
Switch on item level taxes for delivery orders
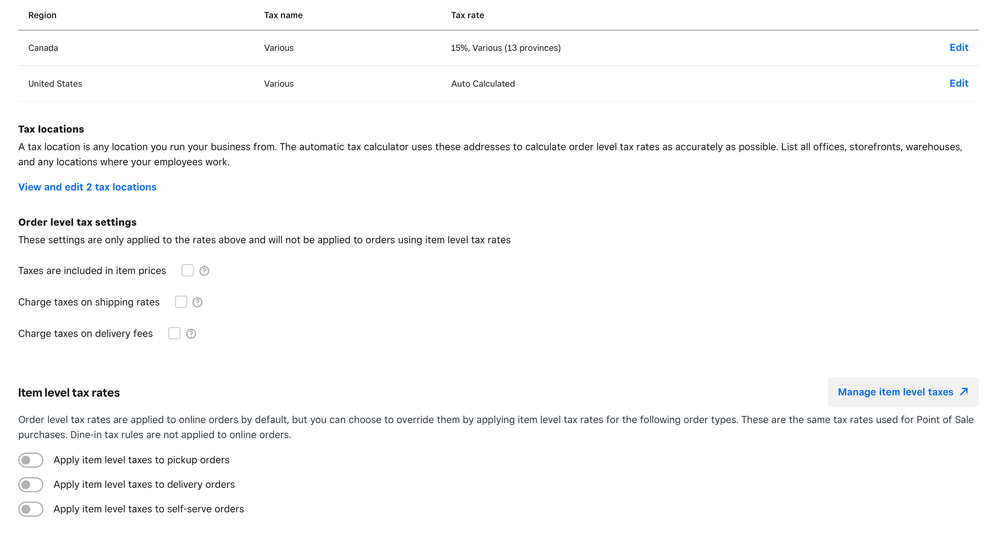coord(31,485)
